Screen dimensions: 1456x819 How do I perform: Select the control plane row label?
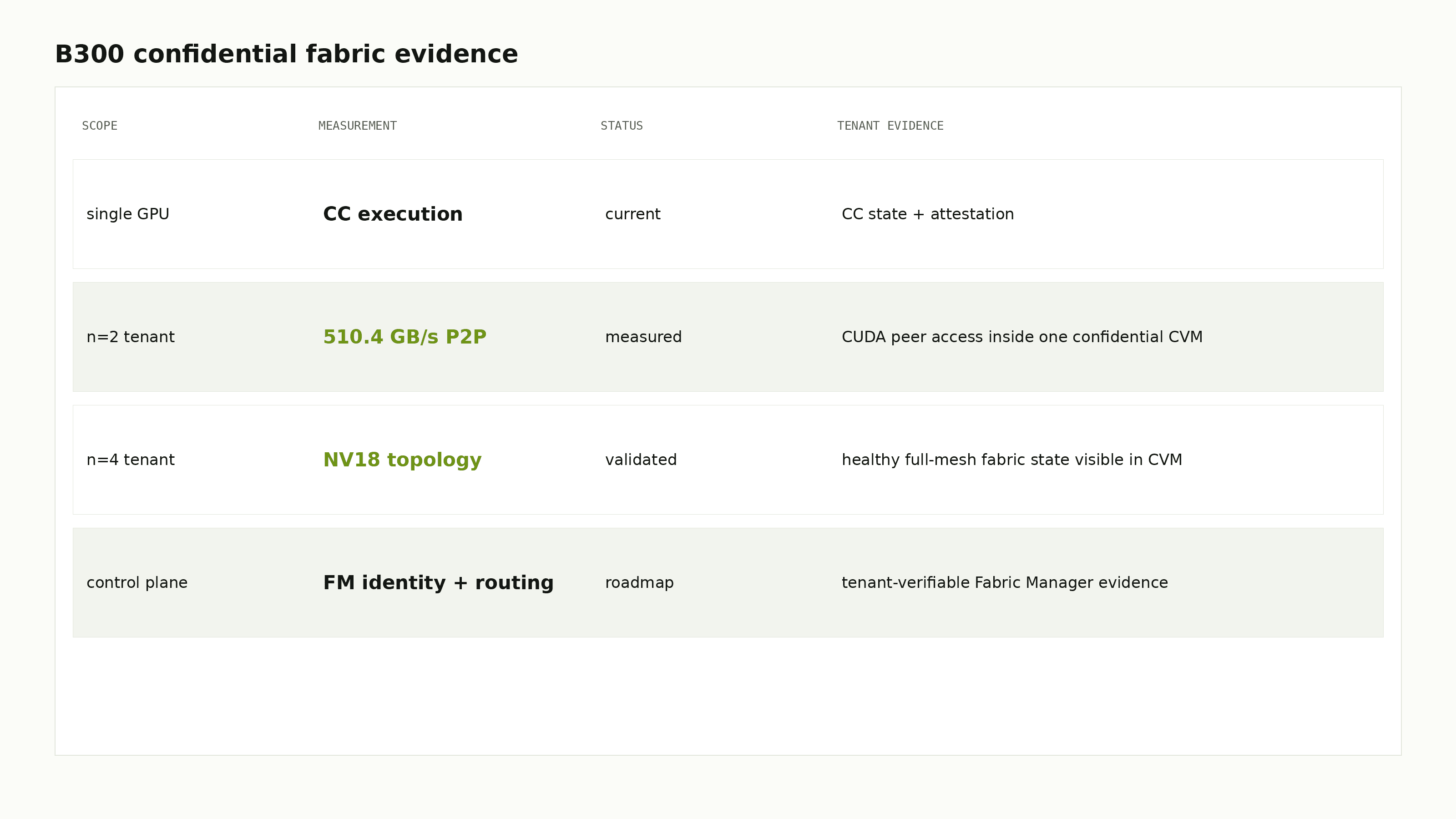pyautogui.click(x=137, y=583)
